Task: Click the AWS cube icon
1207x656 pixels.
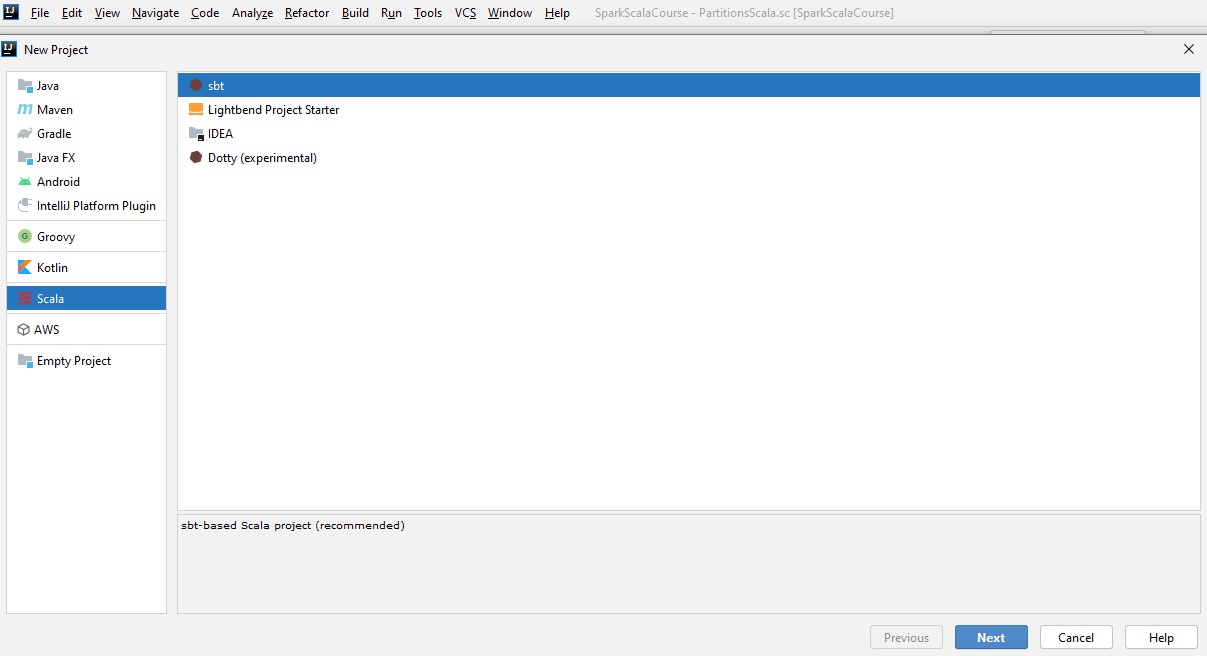Action: click(24, 330)
